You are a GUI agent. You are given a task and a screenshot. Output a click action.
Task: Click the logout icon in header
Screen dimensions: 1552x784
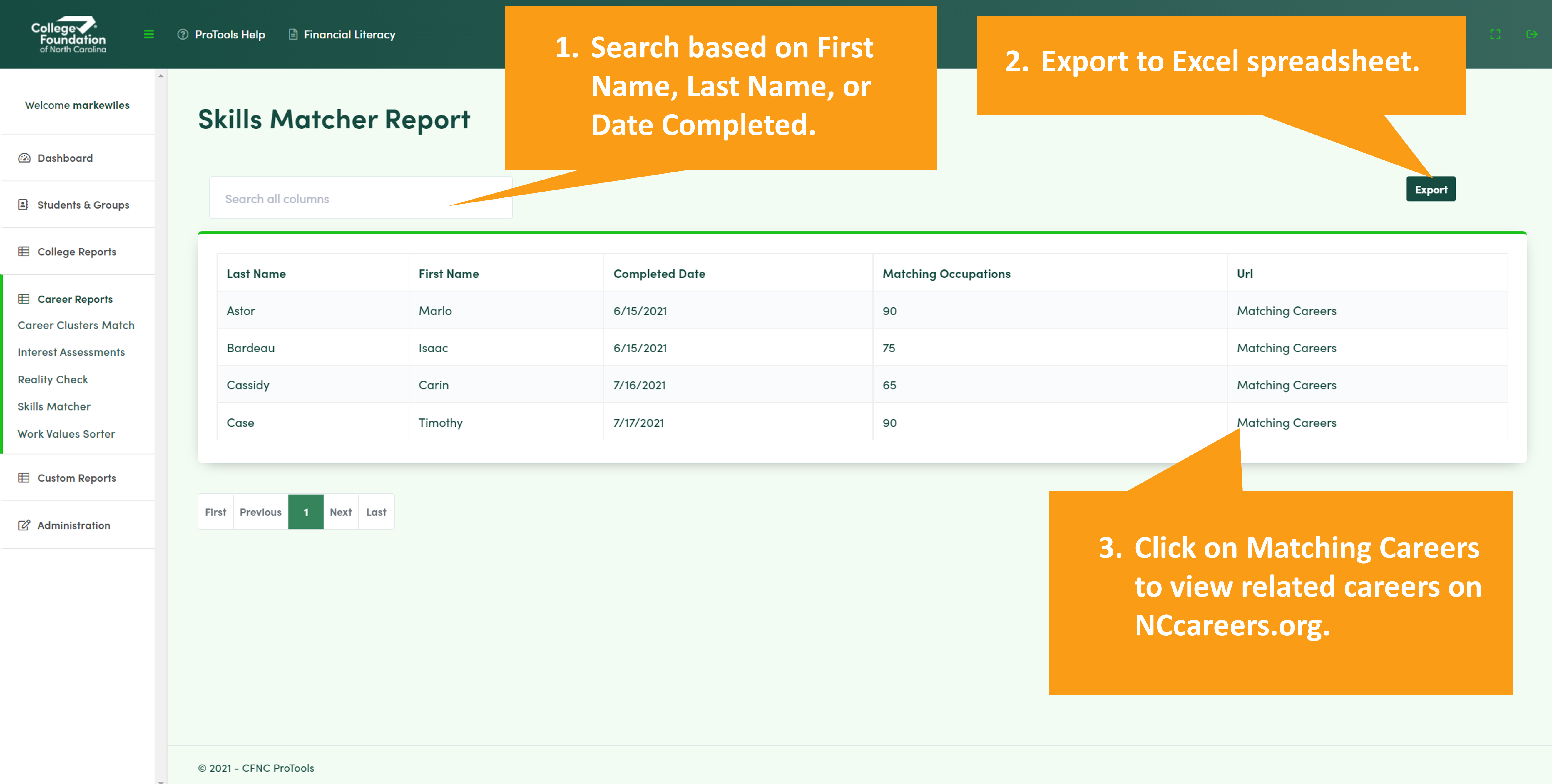click(x=1531, y=34)
